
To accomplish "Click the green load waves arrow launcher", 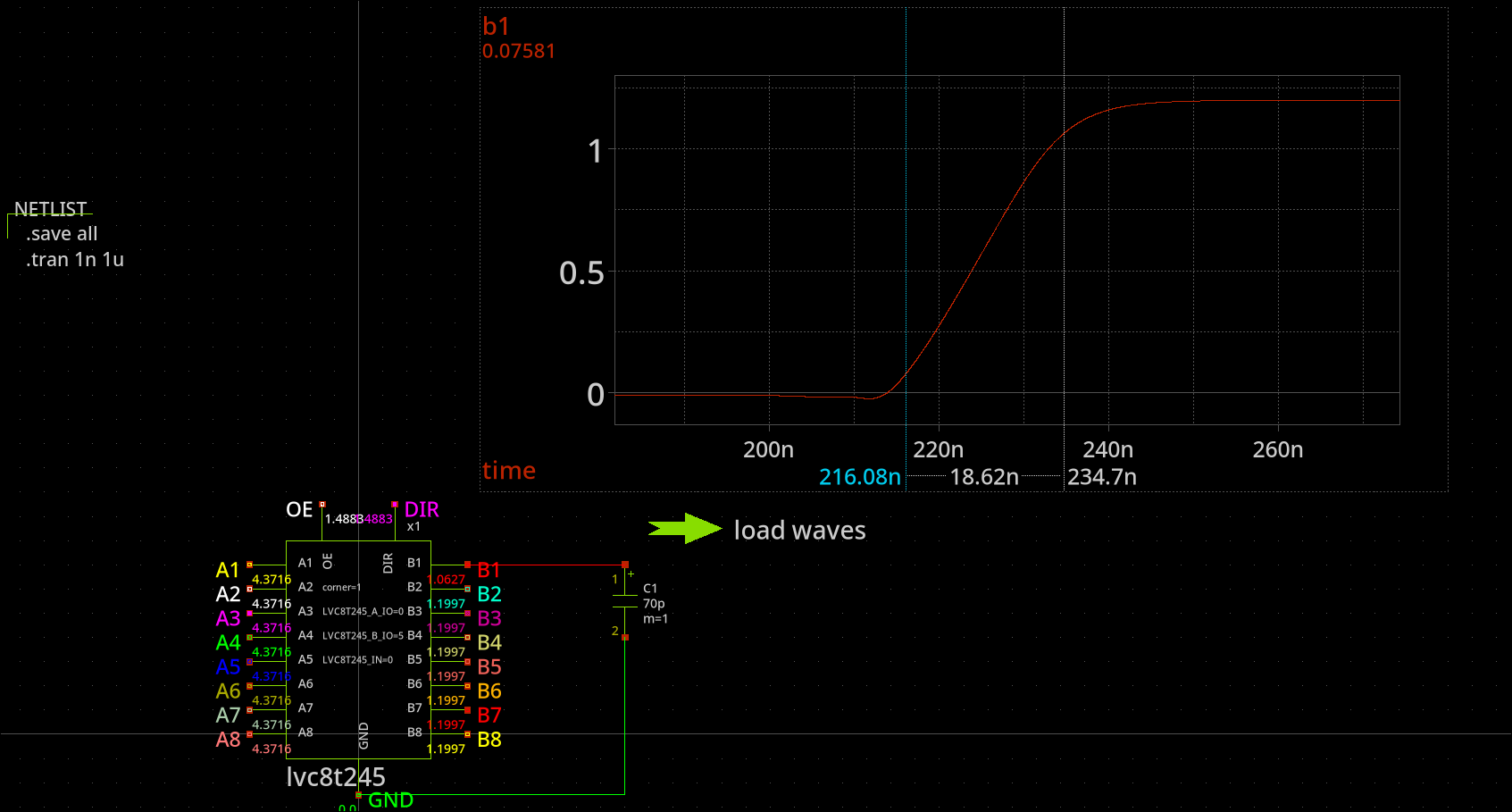I will coord(683,529).
